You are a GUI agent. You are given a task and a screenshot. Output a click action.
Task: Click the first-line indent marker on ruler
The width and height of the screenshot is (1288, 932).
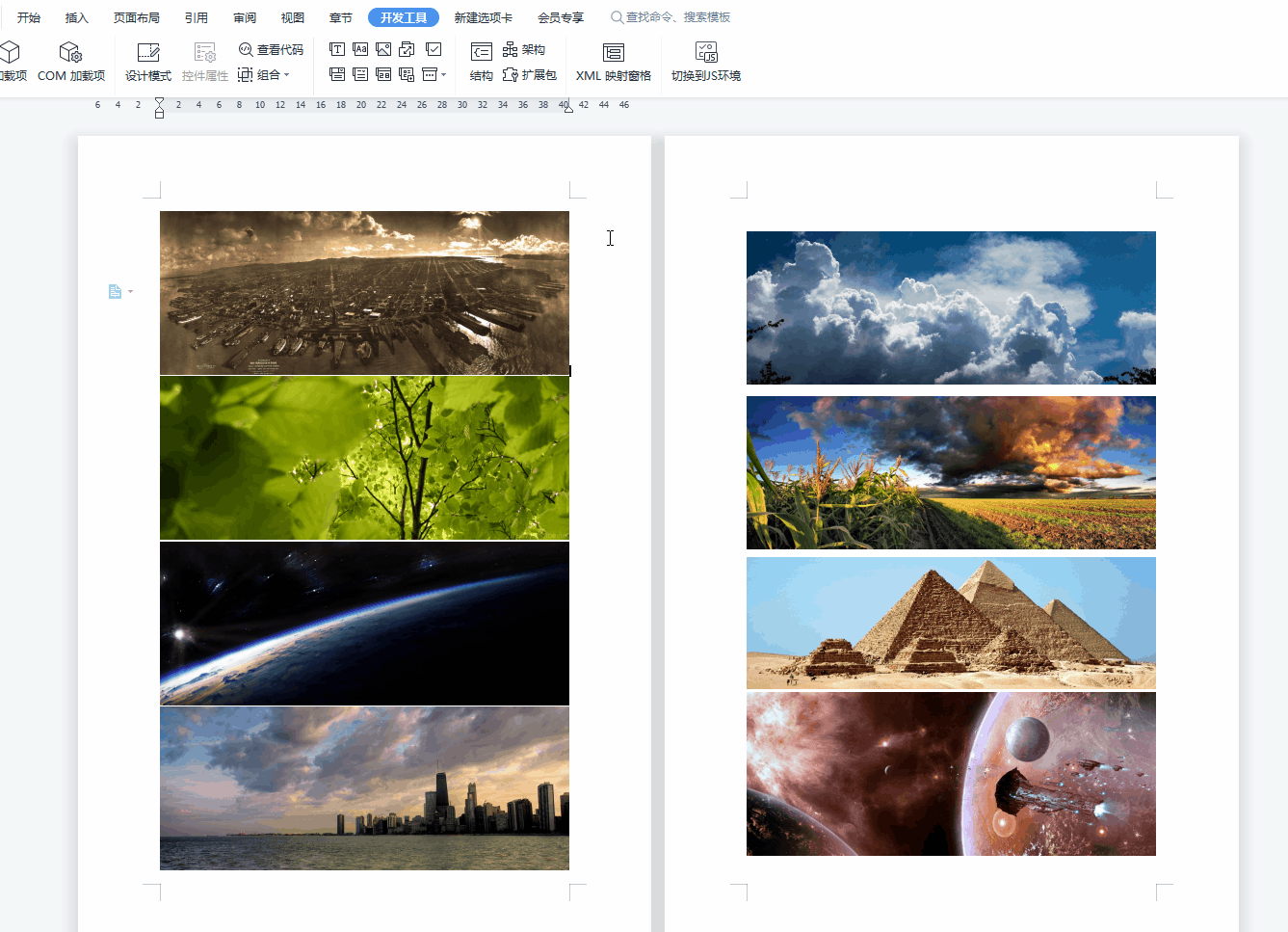pos(159,101)
